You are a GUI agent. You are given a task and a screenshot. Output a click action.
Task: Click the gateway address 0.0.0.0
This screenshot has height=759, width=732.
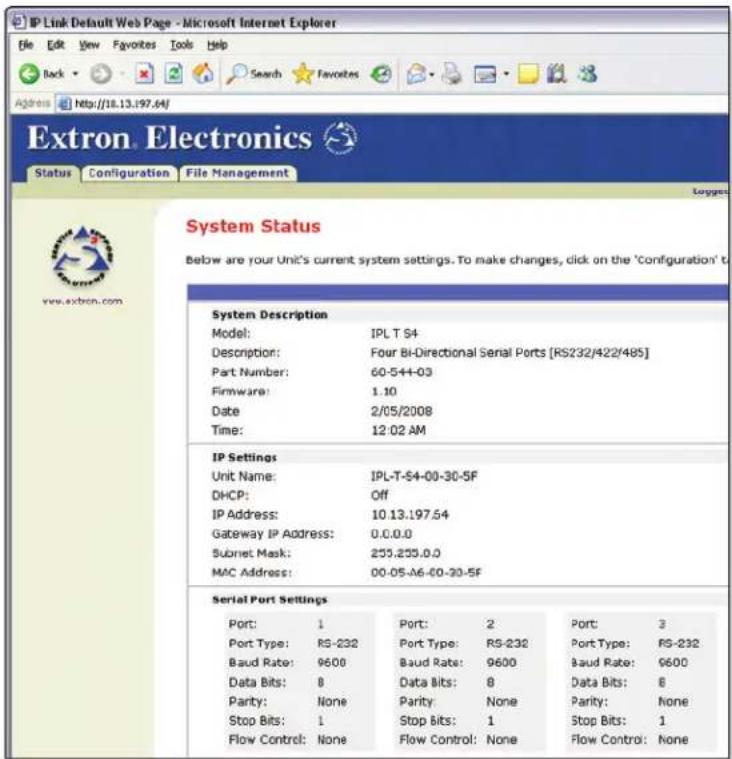[391, 533]
